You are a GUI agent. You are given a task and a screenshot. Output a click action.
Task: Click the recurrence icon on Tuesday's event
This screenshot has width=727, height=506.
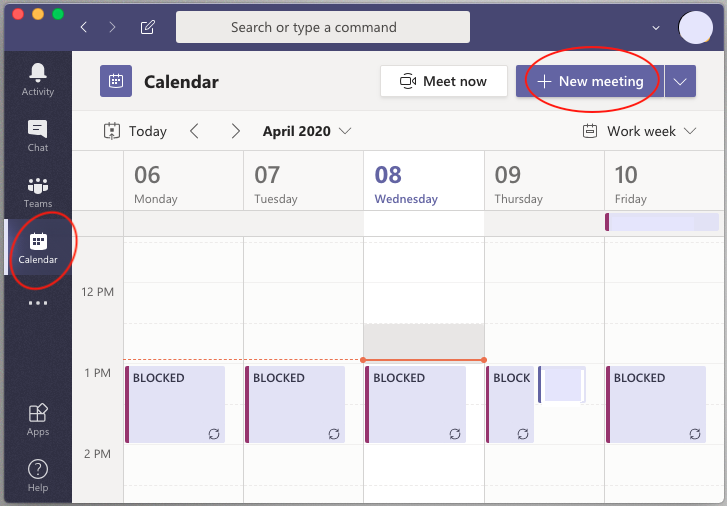pyautogui.click(x=334, y=434)
